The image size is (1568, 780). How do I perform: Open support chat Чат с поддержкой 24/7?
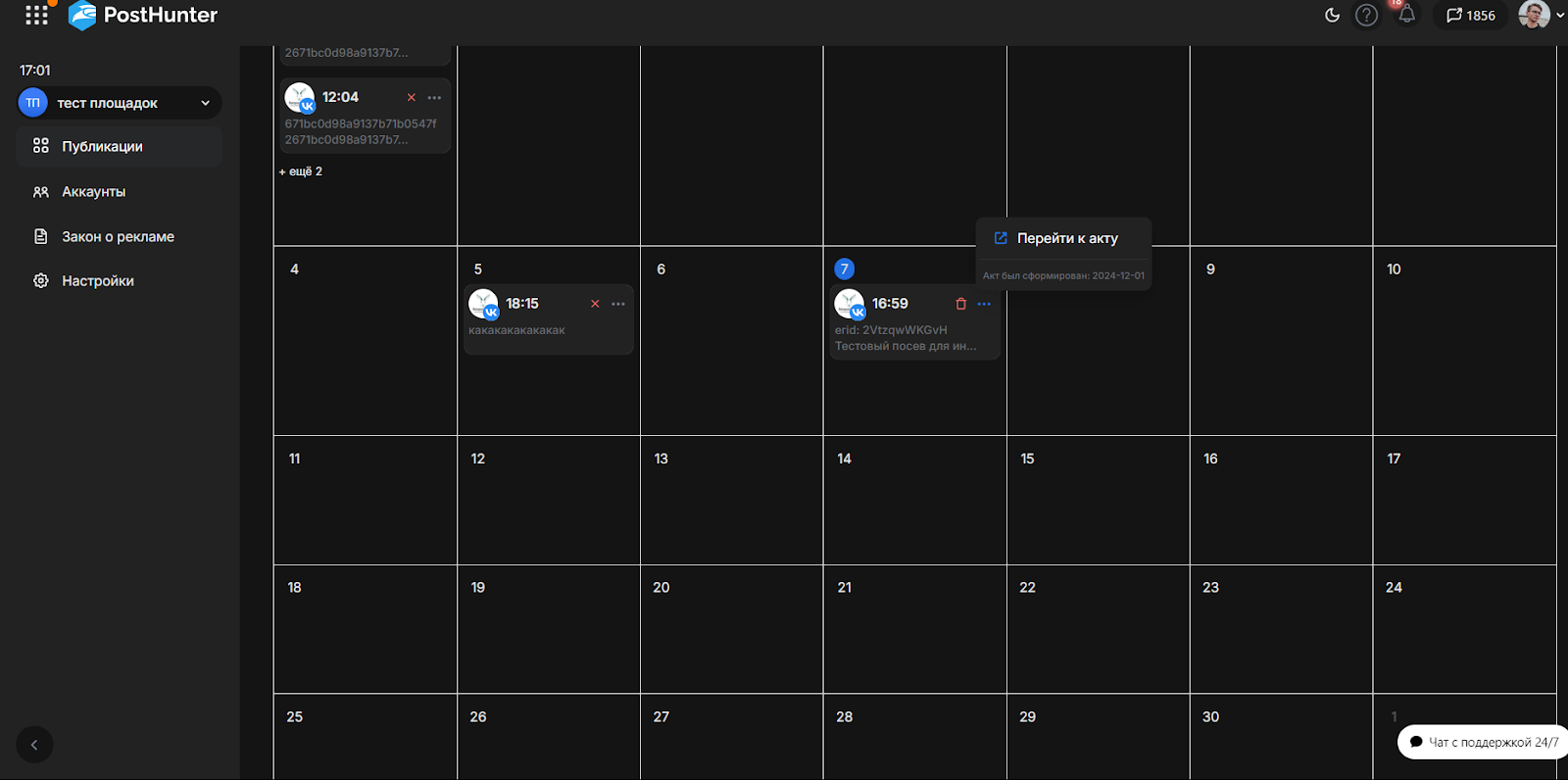(x=1483, y=742)
